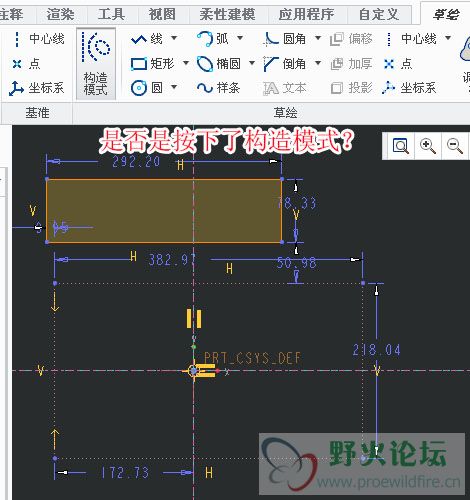470x500 pixels.
Task: Select the 样条 spline tool
Action: point(218,88)
